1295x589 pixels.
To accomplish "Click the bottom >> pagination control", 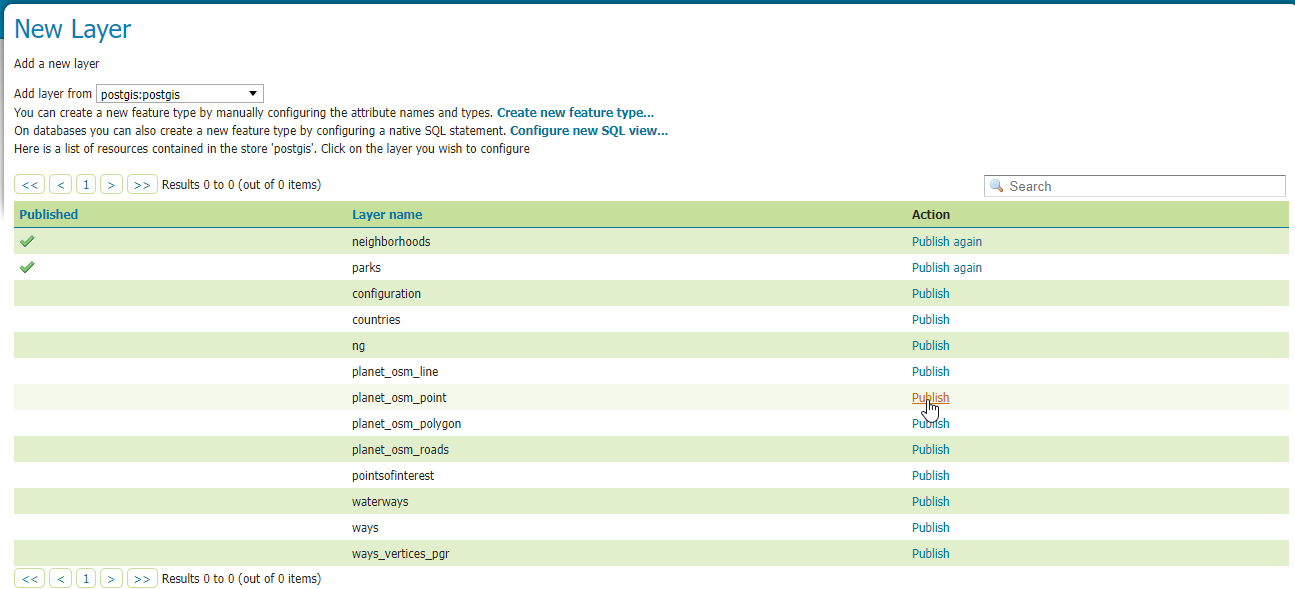I will pos(141,578).
